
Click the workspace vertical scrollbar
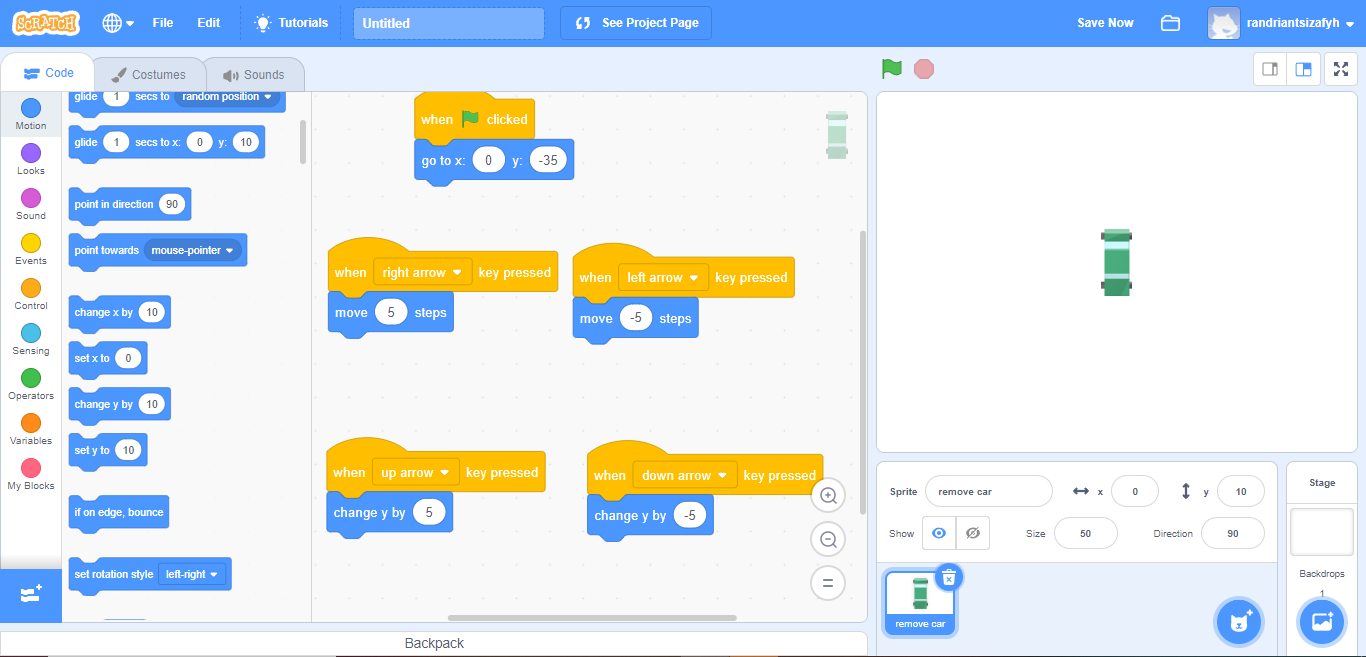863,372
